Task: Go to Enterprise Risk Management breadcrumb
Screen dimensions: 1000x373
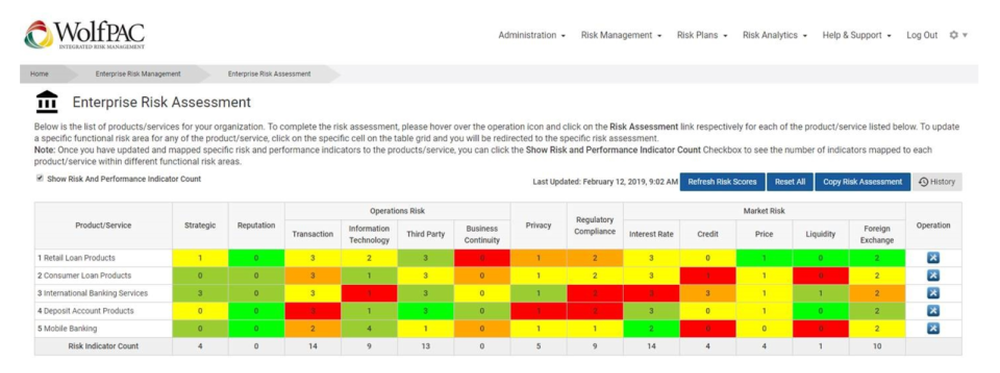Action: coord(138,74)
